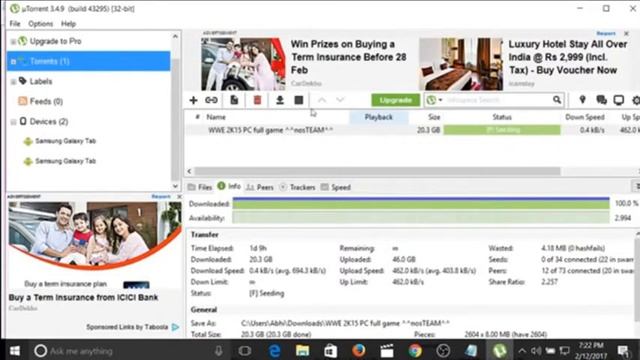This screenshot has width=640, height=360.
Task: Select the WWE 2K15 PC full game torrent
Action: pos(271,130)
